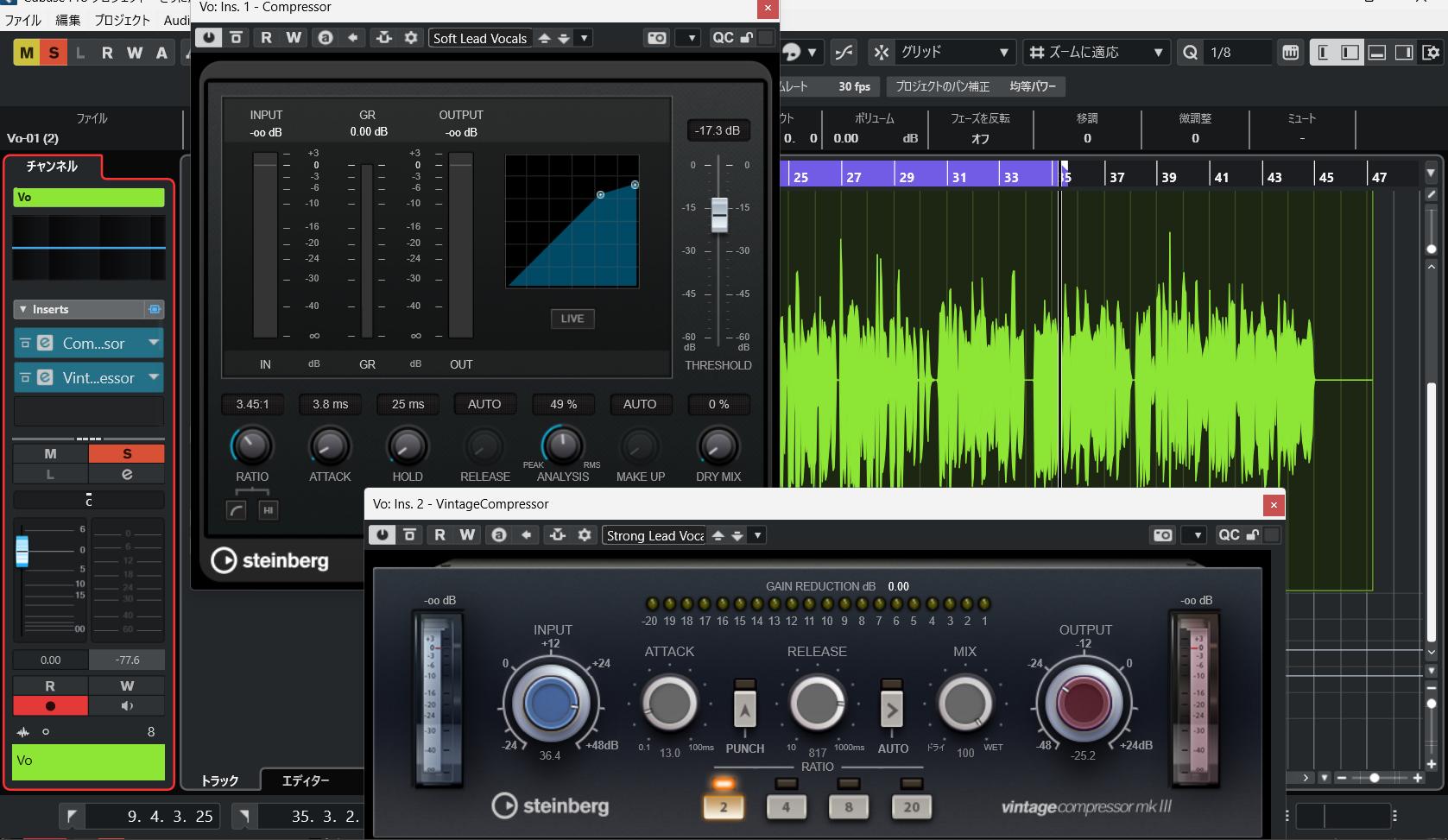This screenshot has height=840, width=1448.
Task: Select ratio 2 button
Action: (x=724, y=806)
